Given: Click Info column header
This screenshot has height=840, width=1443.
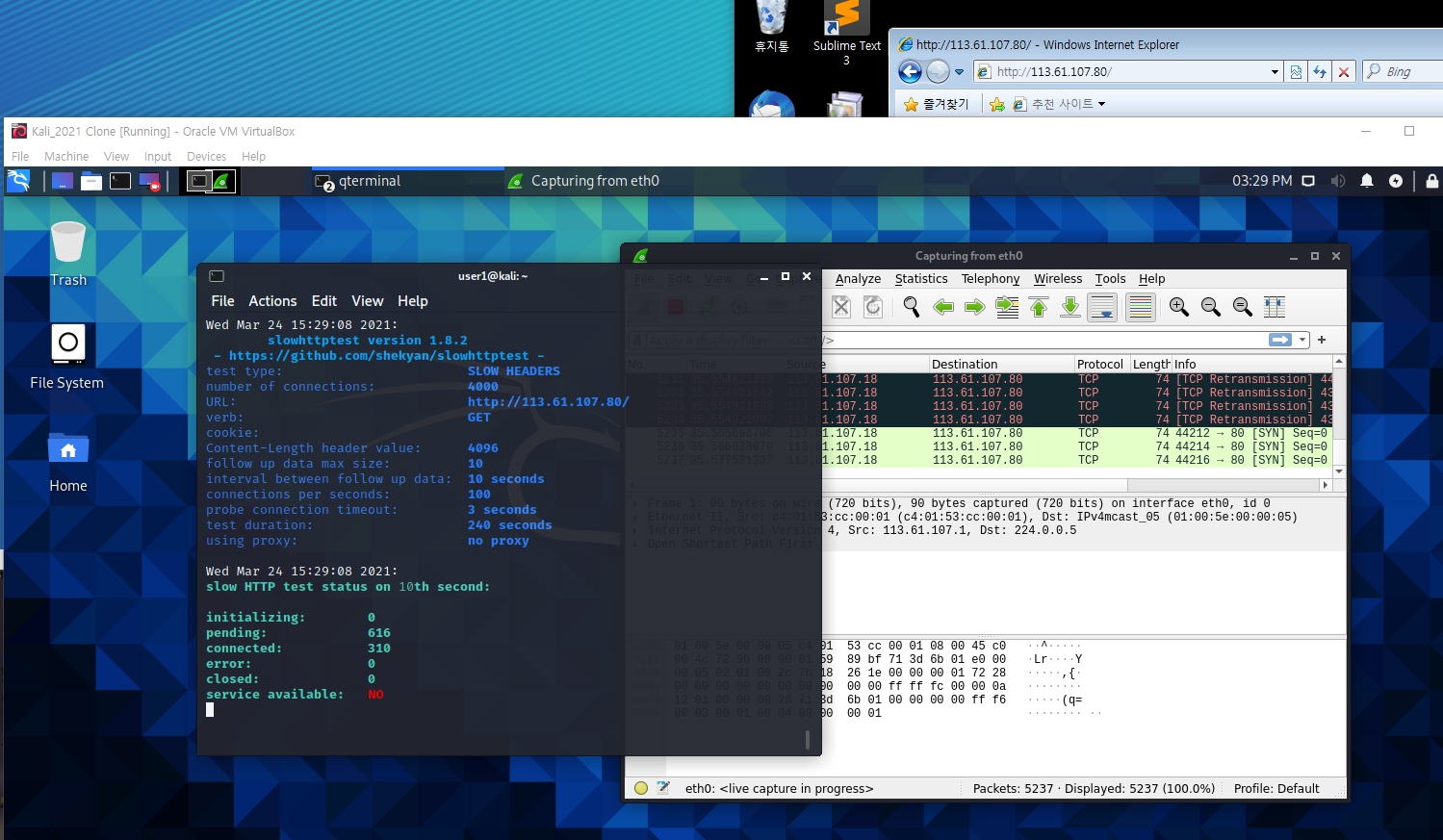Looking at the screenshot, I should pos(1251,364).
